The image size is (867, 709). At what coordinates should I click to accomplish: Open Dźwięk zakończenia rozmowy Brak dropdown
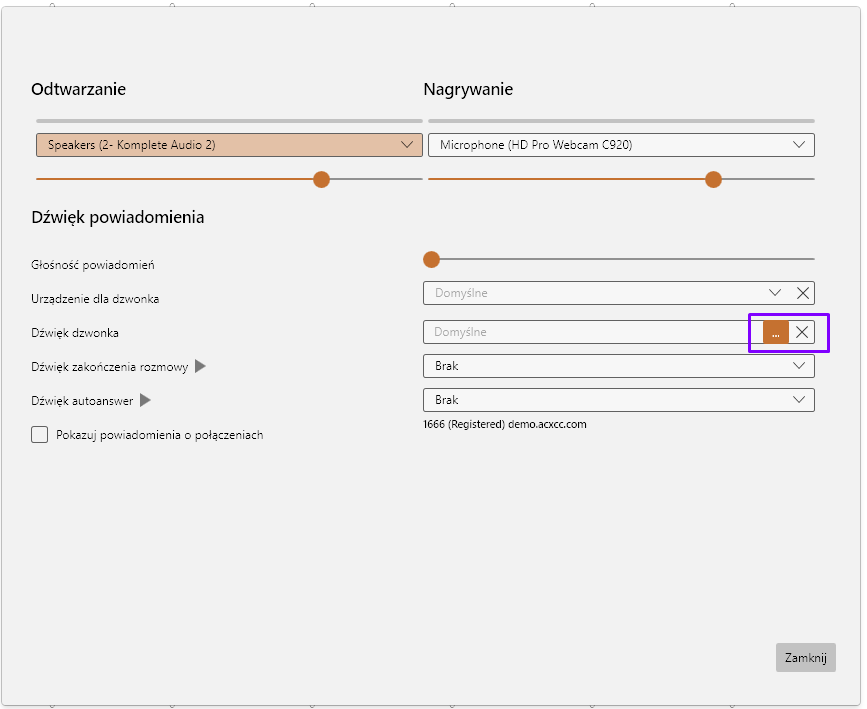[618, 366]
